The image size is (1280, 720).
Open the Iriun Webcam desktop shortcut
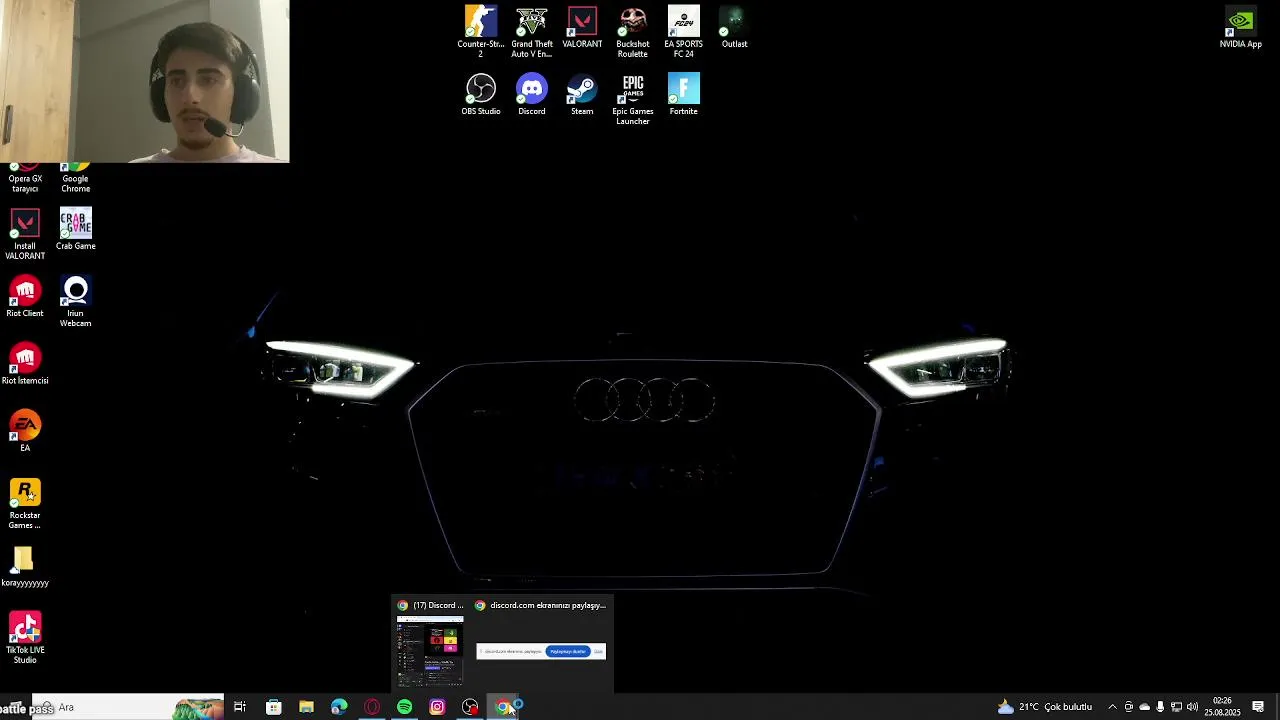tap(76, 302)
